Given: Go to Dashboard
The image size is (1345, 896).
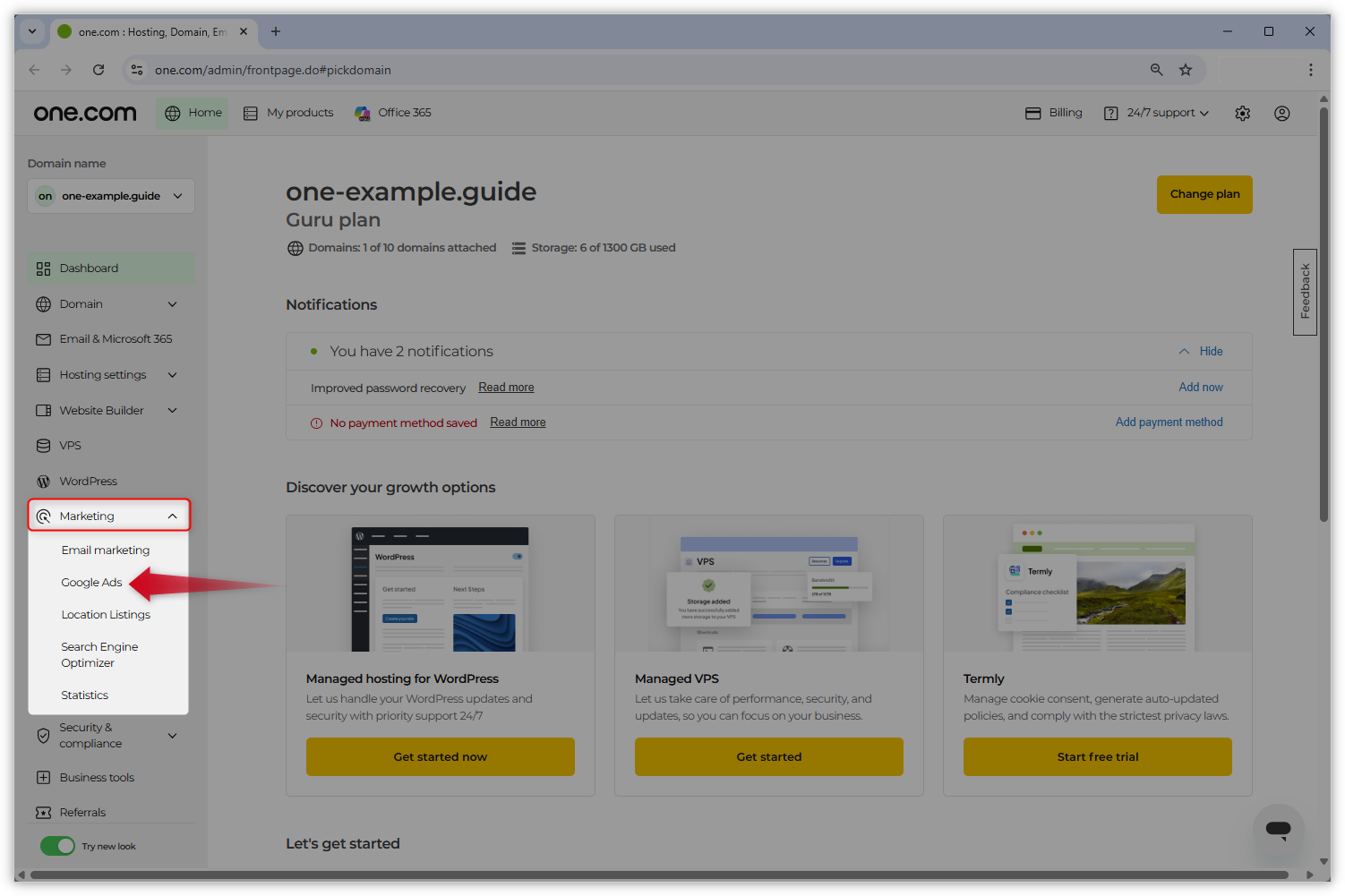Looking at the screenshot, I should pyautogui.click(x=111, y=269).
